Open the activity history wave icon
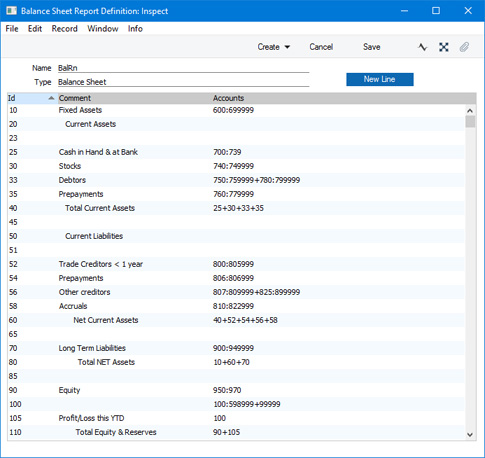Image resolution: width=485 pixels, height=458 pixels. pyautogui.click(x=423, y=47)
